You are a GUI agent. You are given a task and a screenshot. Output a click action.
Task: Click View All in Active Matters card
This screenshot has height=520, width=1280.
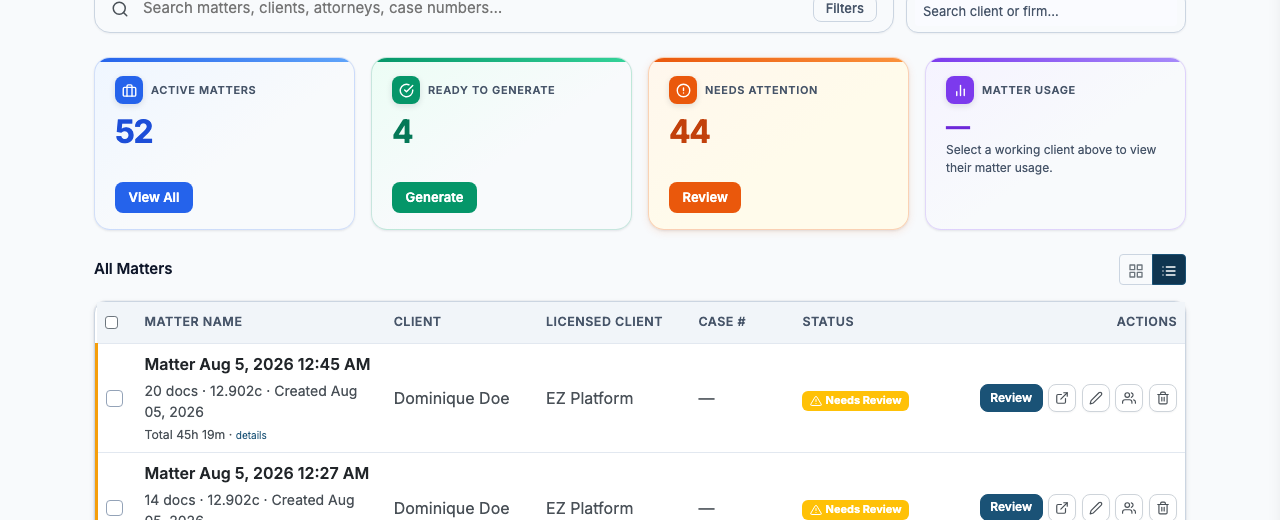pyautogui.click(x=154, y=197)
